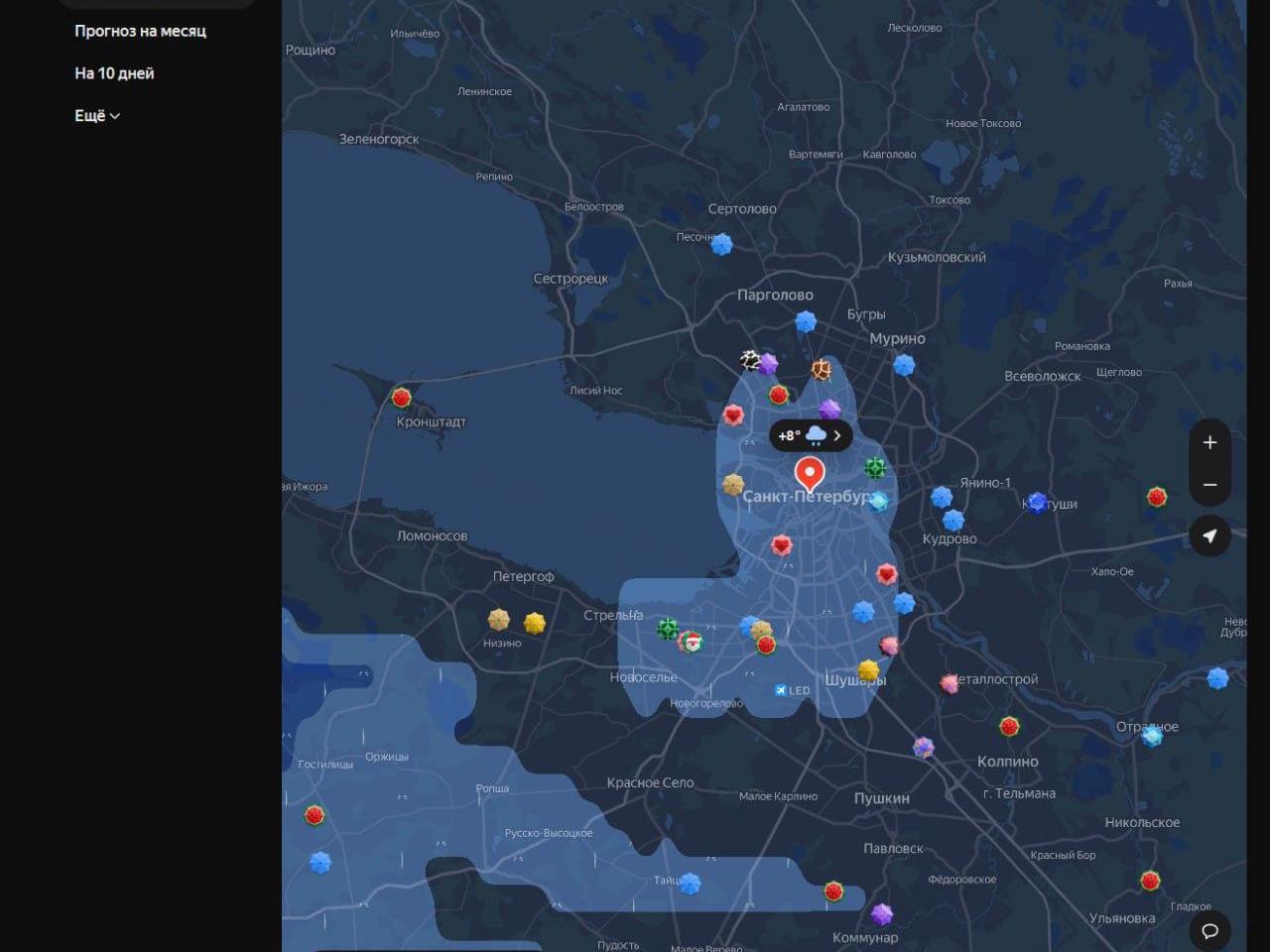Expand the Ещё menu
The image size is (1270, 952).
[97, 116]
